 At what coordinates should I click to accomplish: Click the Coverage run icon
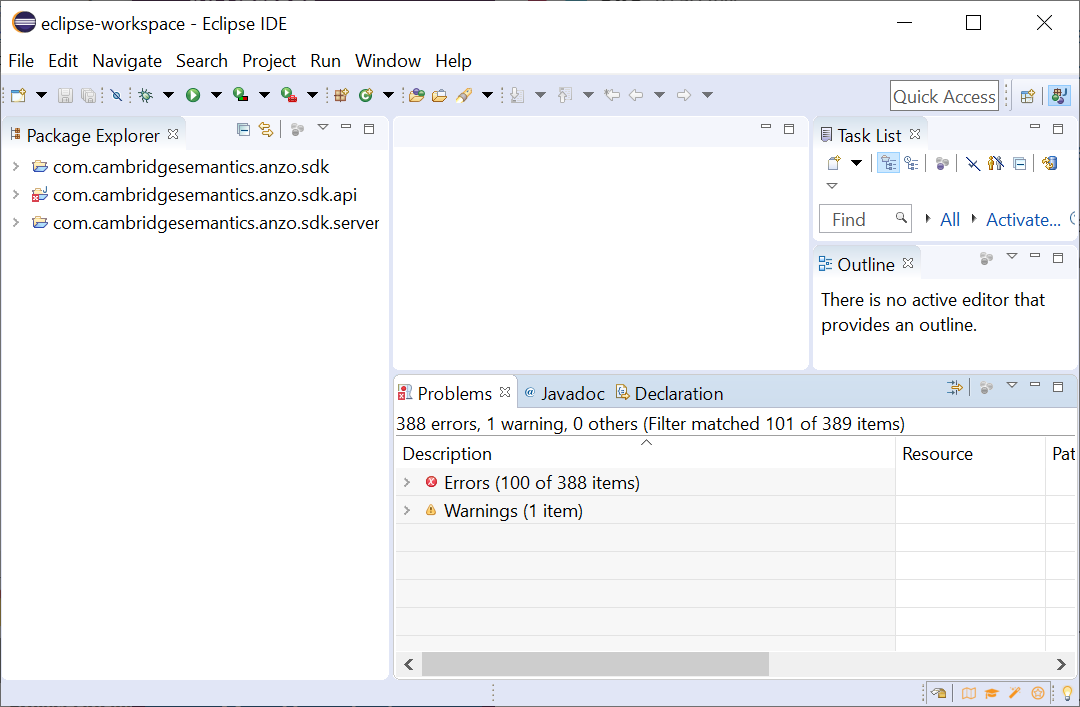(240, 95)
